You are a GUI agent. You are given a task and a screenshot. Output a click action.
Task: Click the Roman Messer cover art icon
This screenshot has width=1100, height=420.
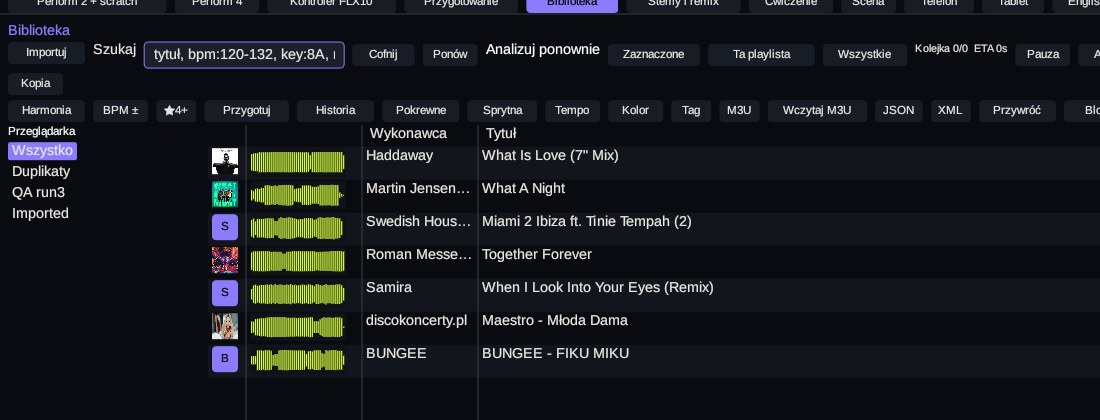tap(224, 260)
